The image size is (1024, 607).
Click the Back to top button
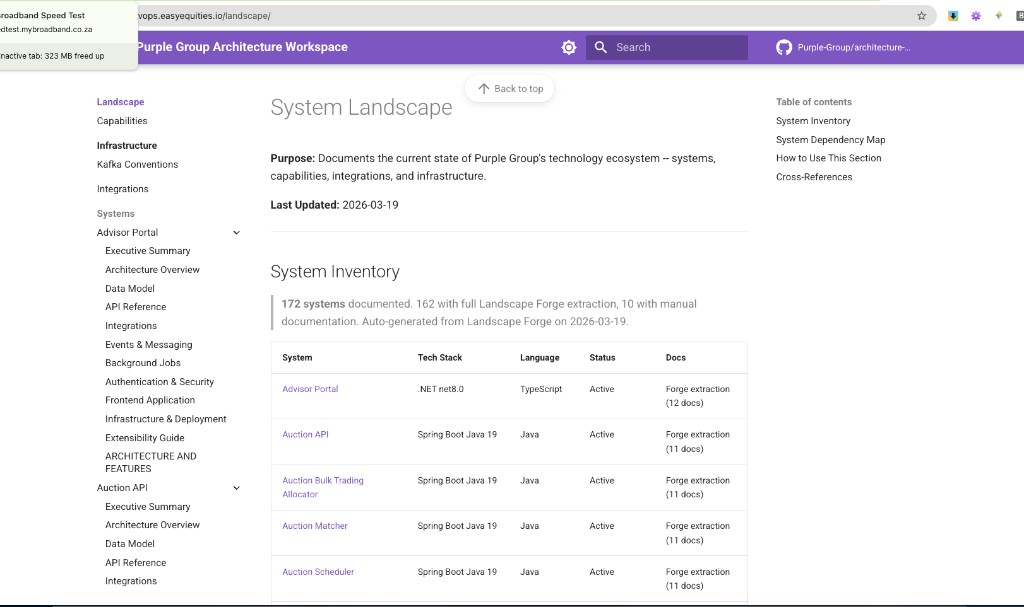510,88
